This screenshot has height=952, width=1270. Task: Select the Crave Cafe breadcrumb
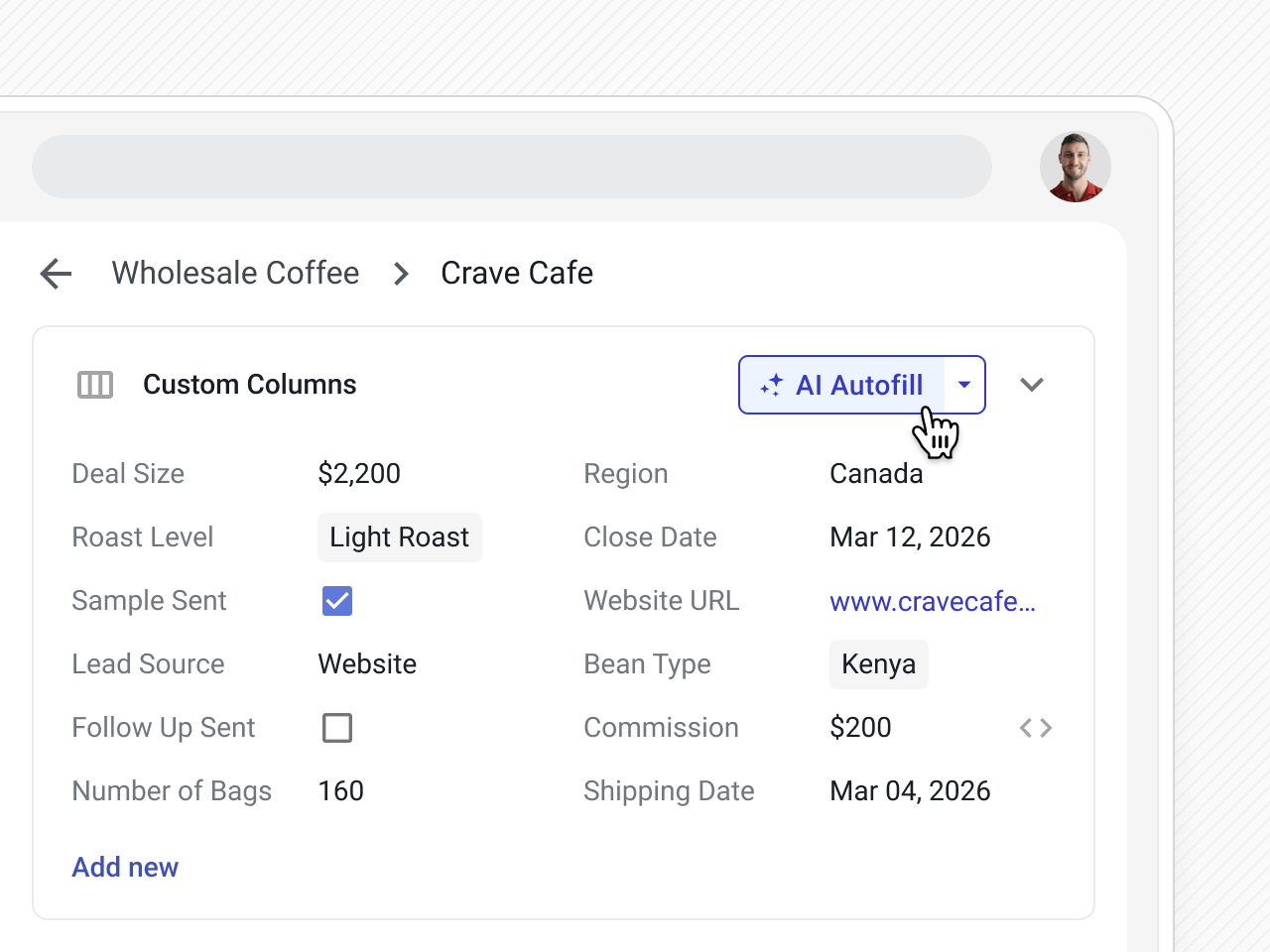pyautogui.click(x=517, y=274)
